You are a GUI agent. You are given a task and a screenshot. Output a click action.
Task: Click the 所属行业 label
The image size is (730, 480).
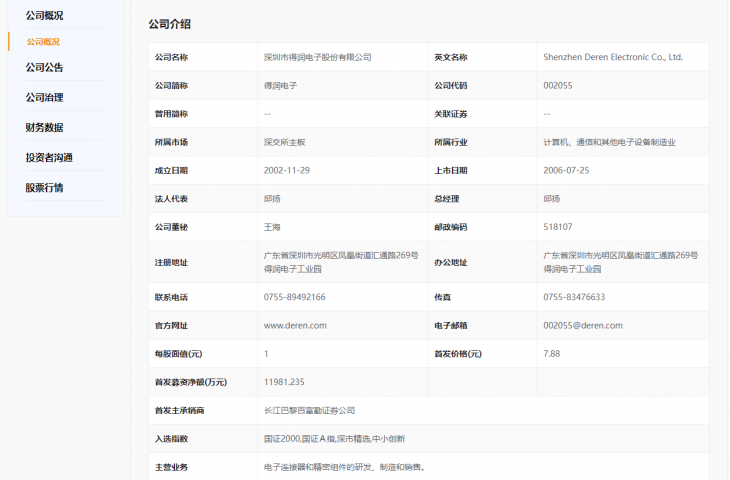tap(451, 142)
